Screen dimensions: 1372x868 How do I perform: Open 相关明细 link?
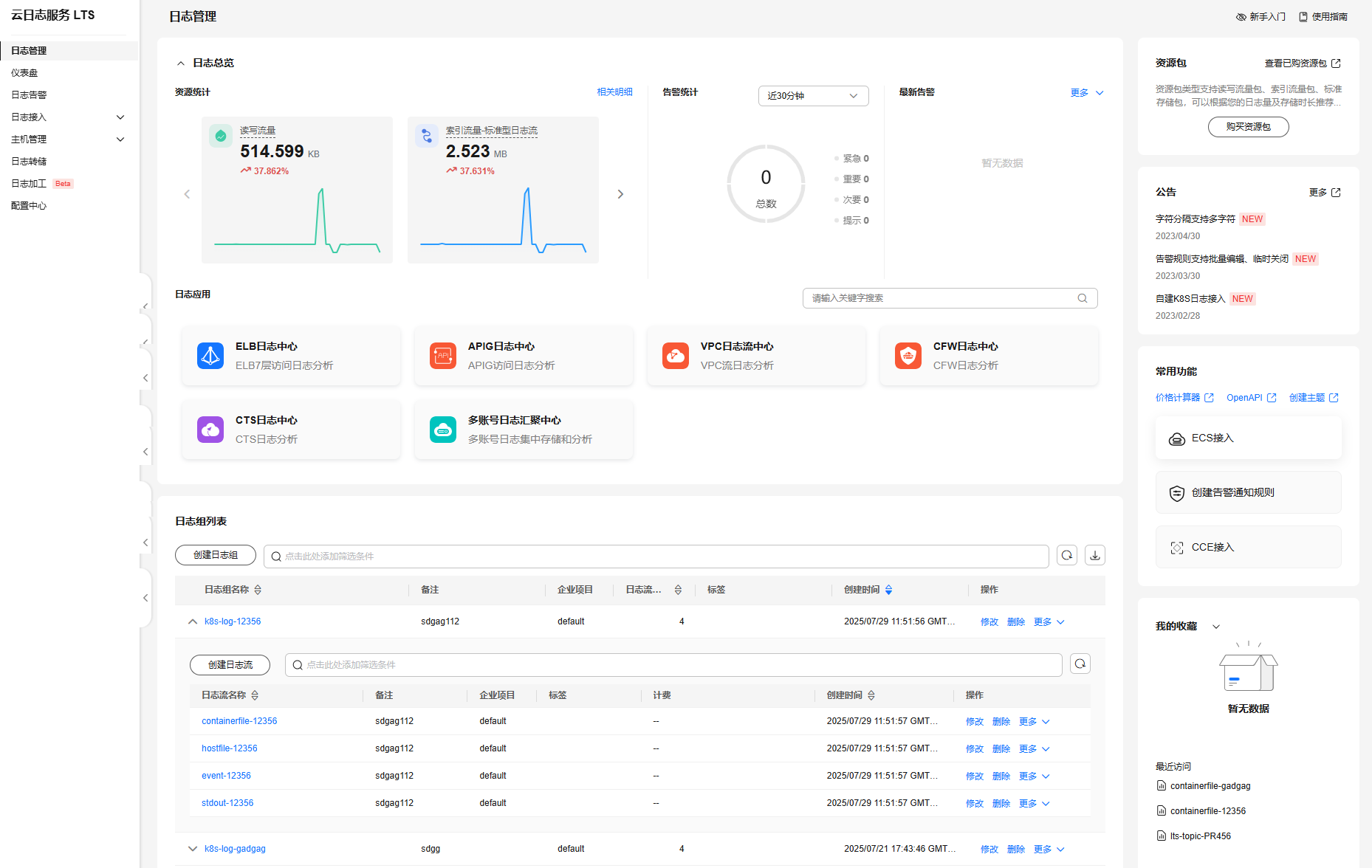coord(615,92)
